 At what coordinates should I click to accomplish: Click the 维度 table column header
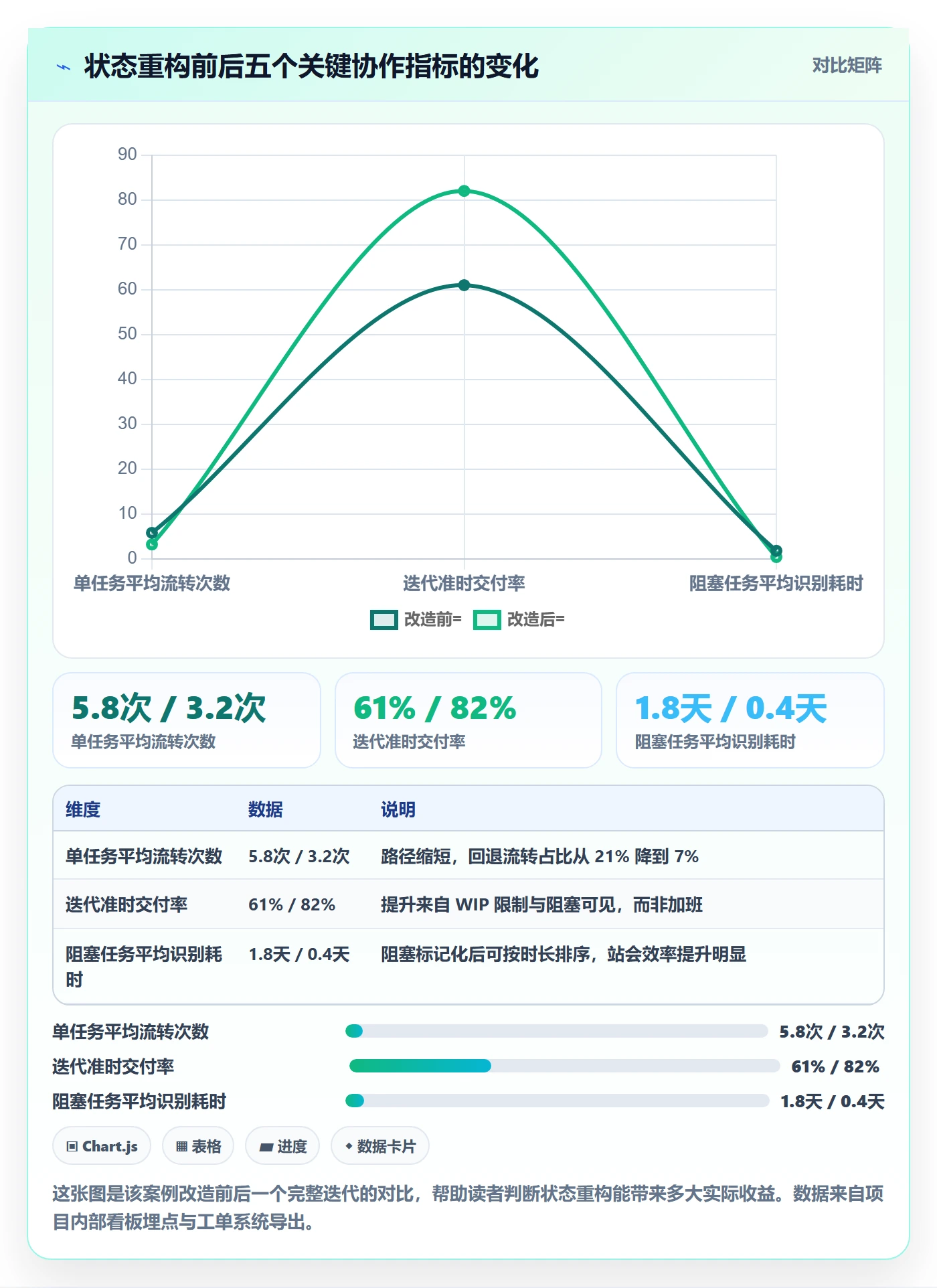click(83, 809)
